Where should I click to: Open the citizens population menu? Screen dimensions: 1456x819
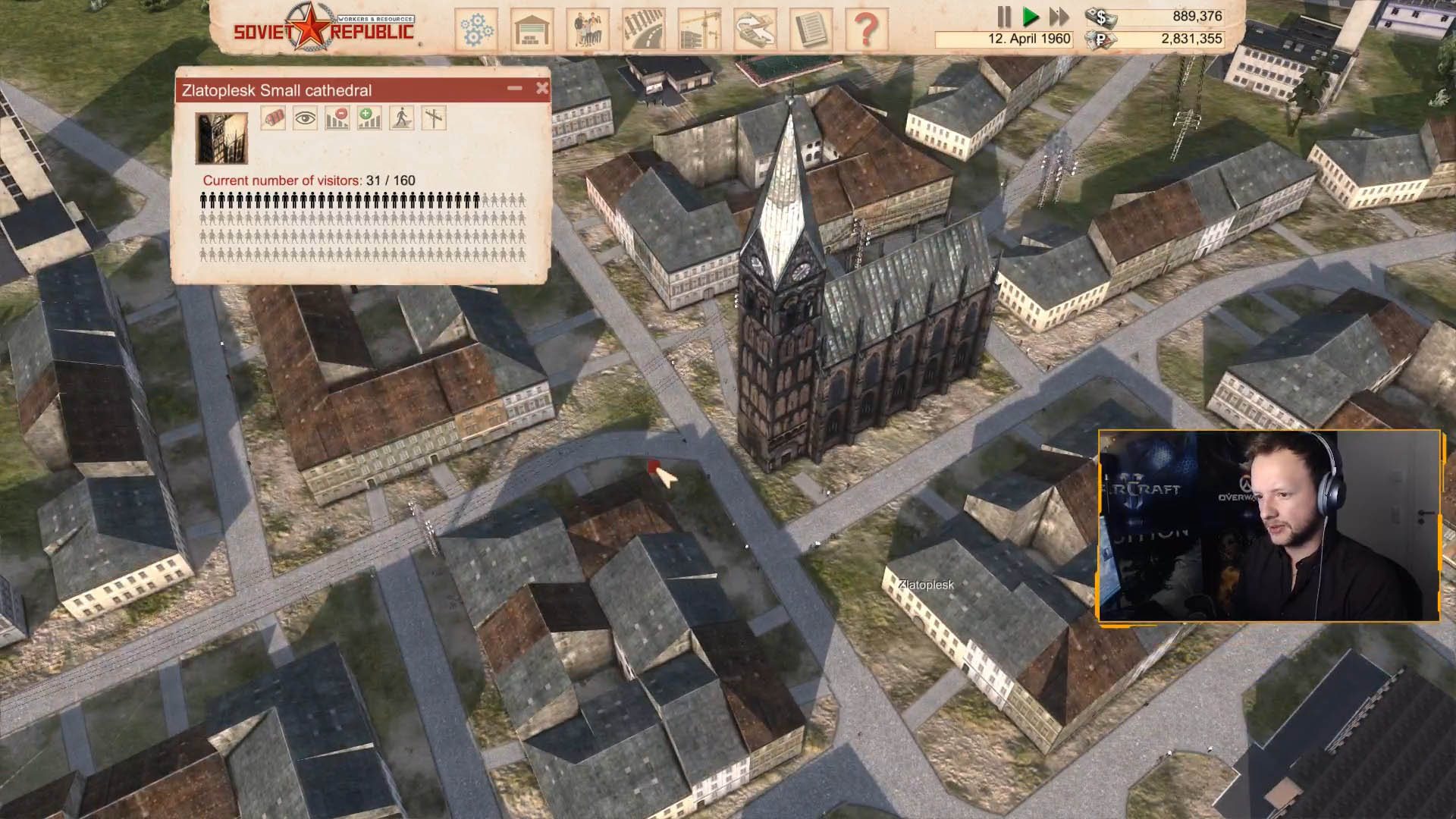click(588, 30)
